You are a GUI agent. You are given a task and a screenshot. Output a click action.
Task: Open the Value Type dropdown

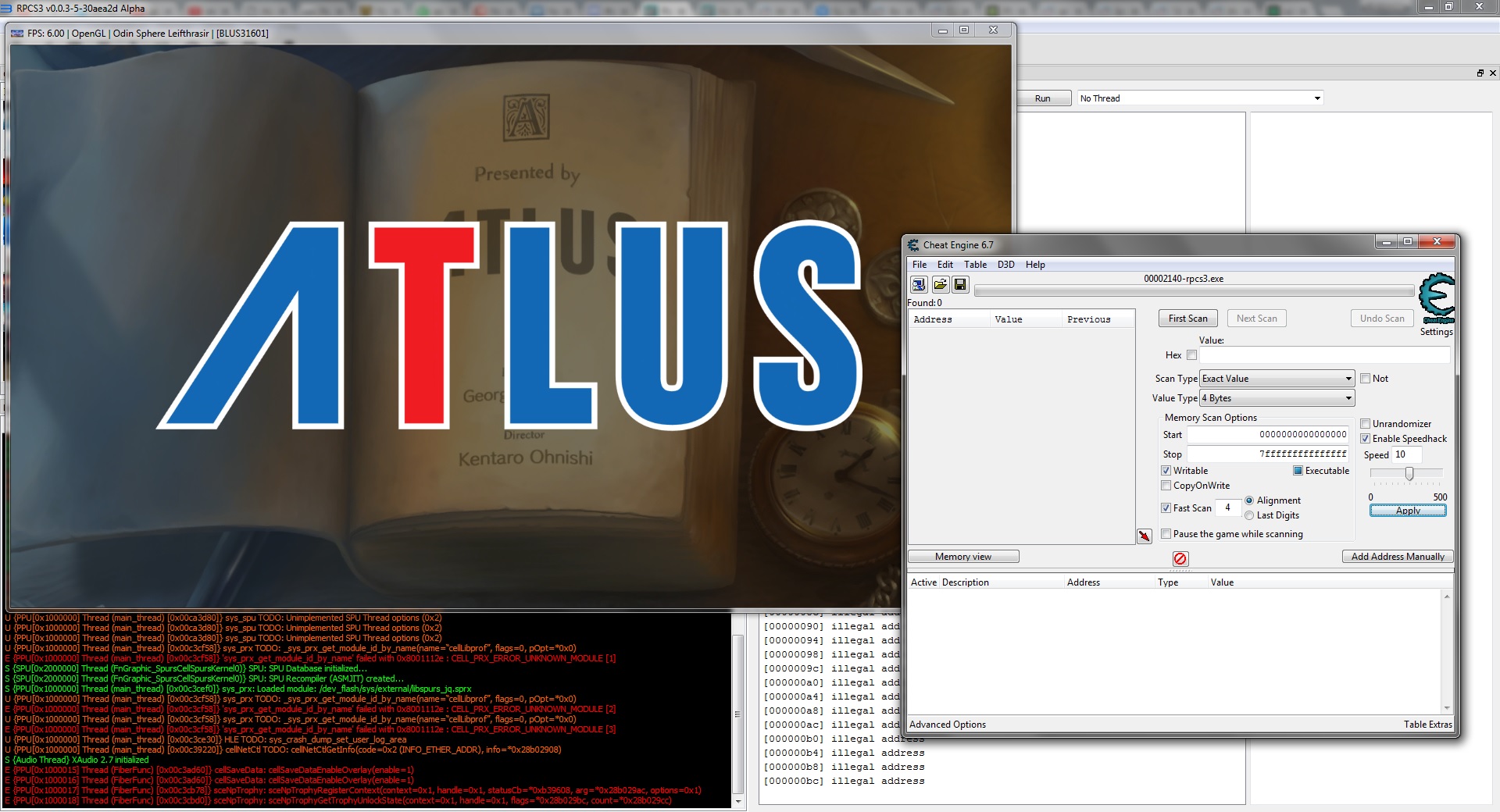click(x=1277, y=398)
